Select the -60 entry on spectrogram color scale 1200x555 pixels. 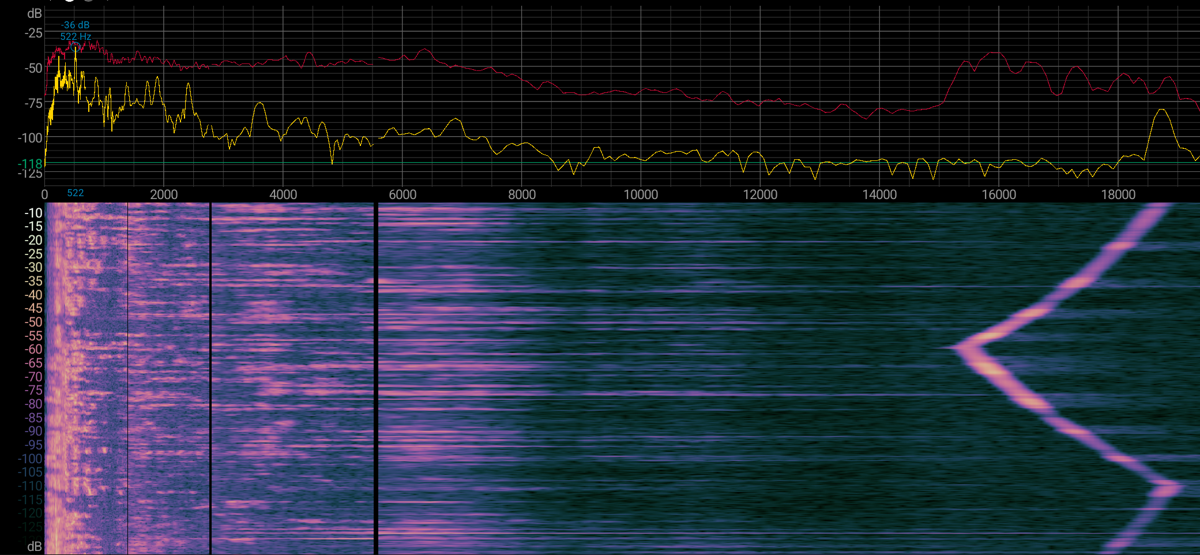33,350
